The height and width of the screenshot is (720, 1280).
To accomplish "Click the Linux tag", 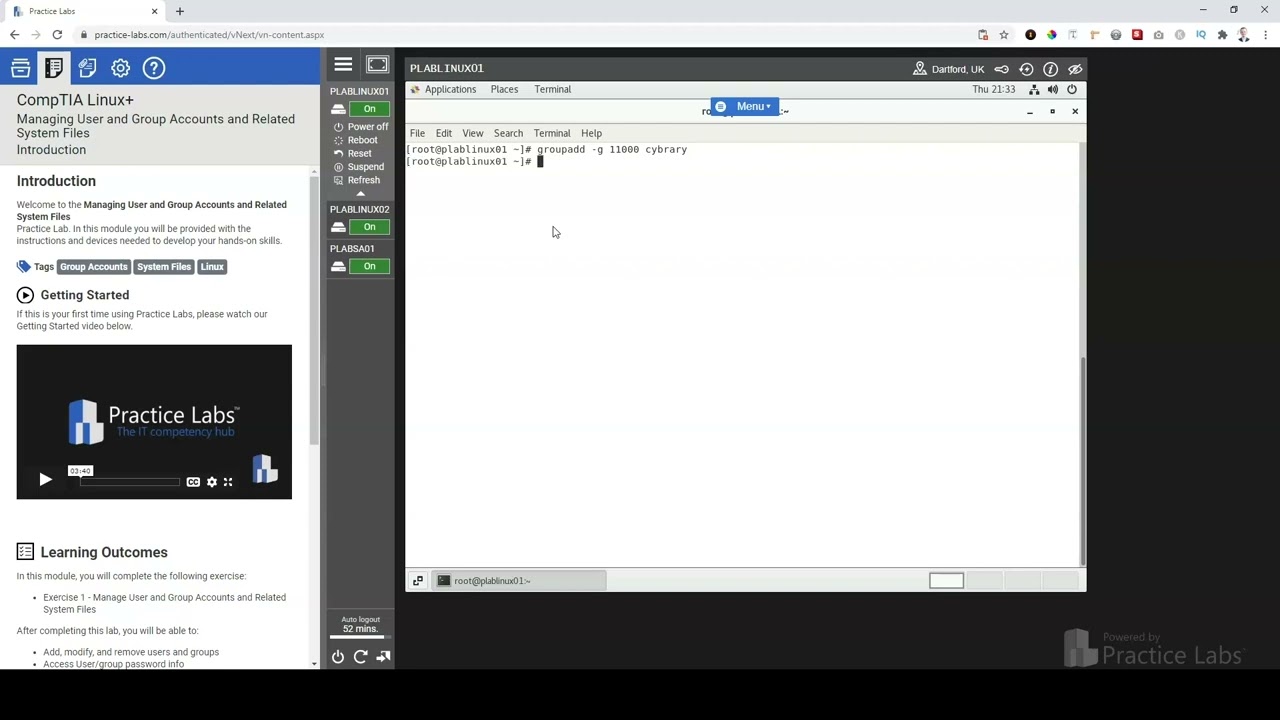I will click(x=212, y=267).
